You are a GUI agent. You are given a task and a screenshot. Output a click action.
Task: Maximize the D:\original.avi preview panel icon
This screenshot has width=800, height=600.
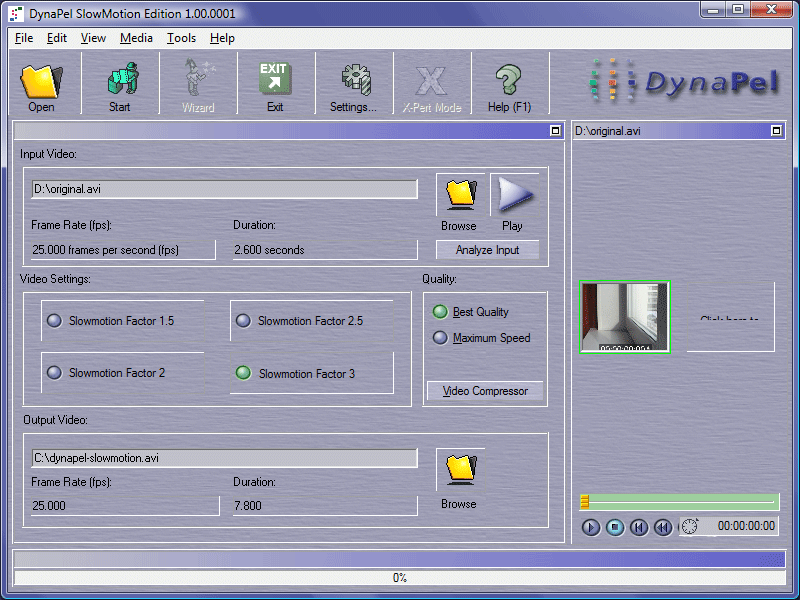coord(777,131)
